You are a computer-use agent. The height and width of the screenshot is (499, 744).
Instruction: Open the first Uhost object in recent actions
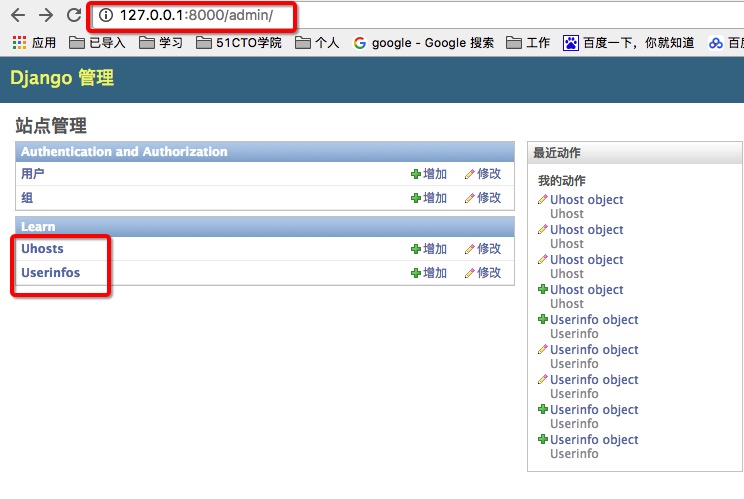tap(586, 200)
